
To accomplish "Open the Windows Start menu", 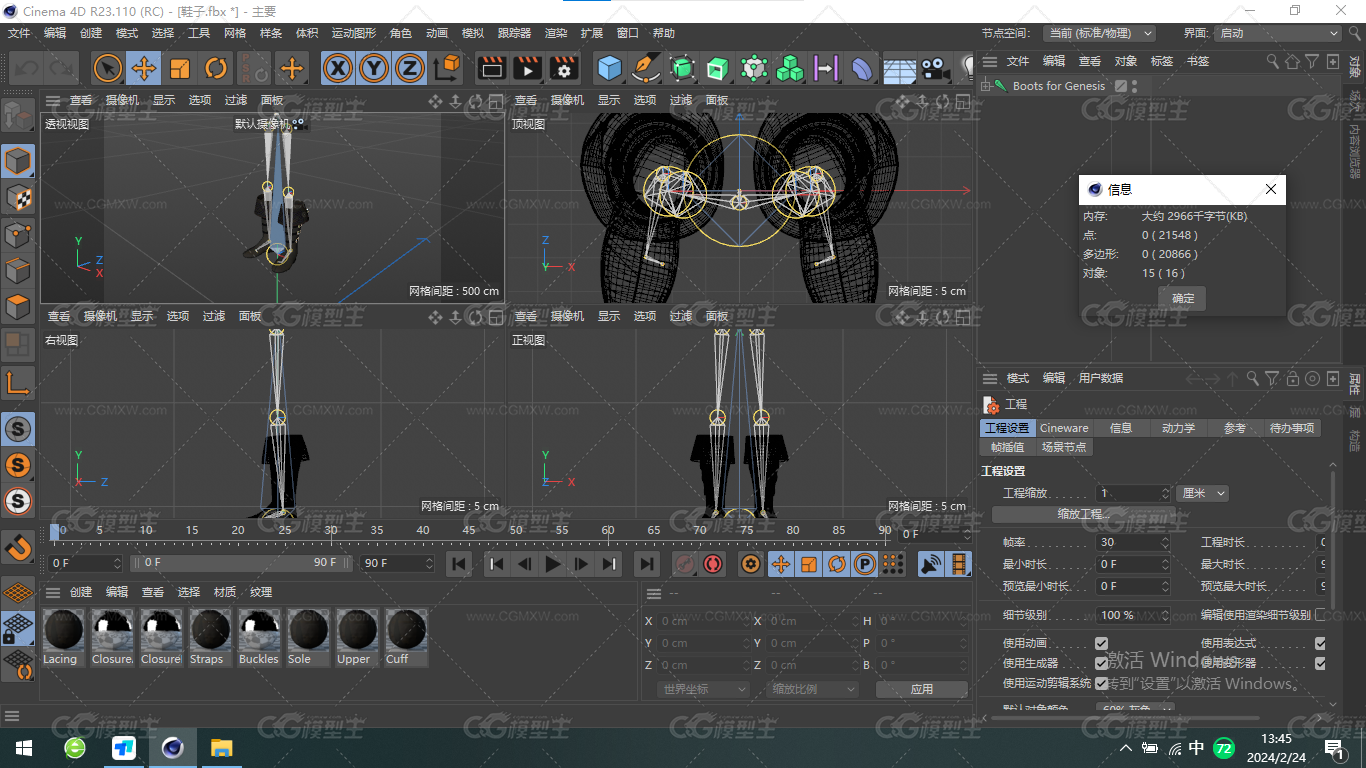I will (x=24, y=748).
